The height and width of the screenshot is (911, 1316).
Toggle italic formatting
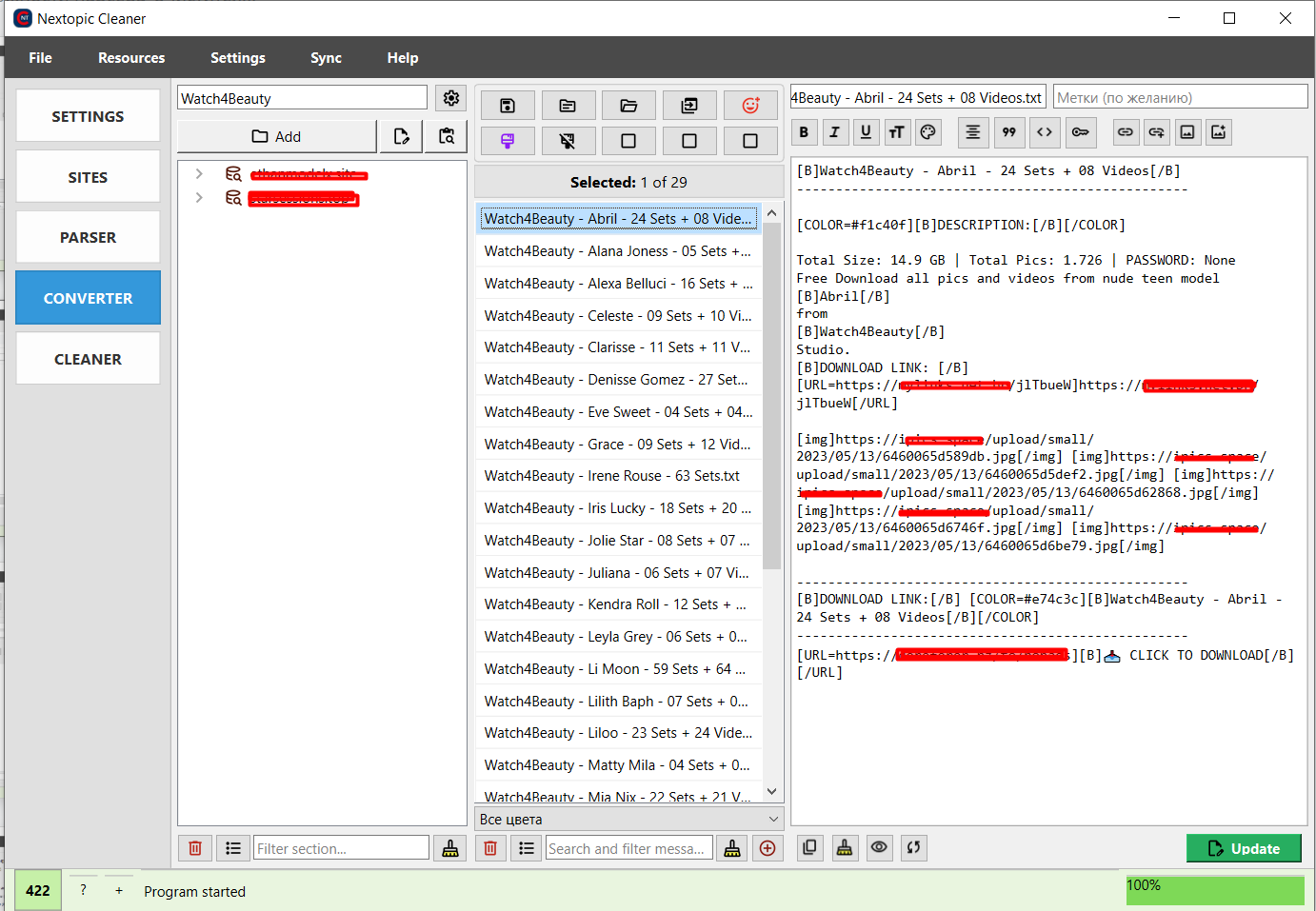pos(834,132)
